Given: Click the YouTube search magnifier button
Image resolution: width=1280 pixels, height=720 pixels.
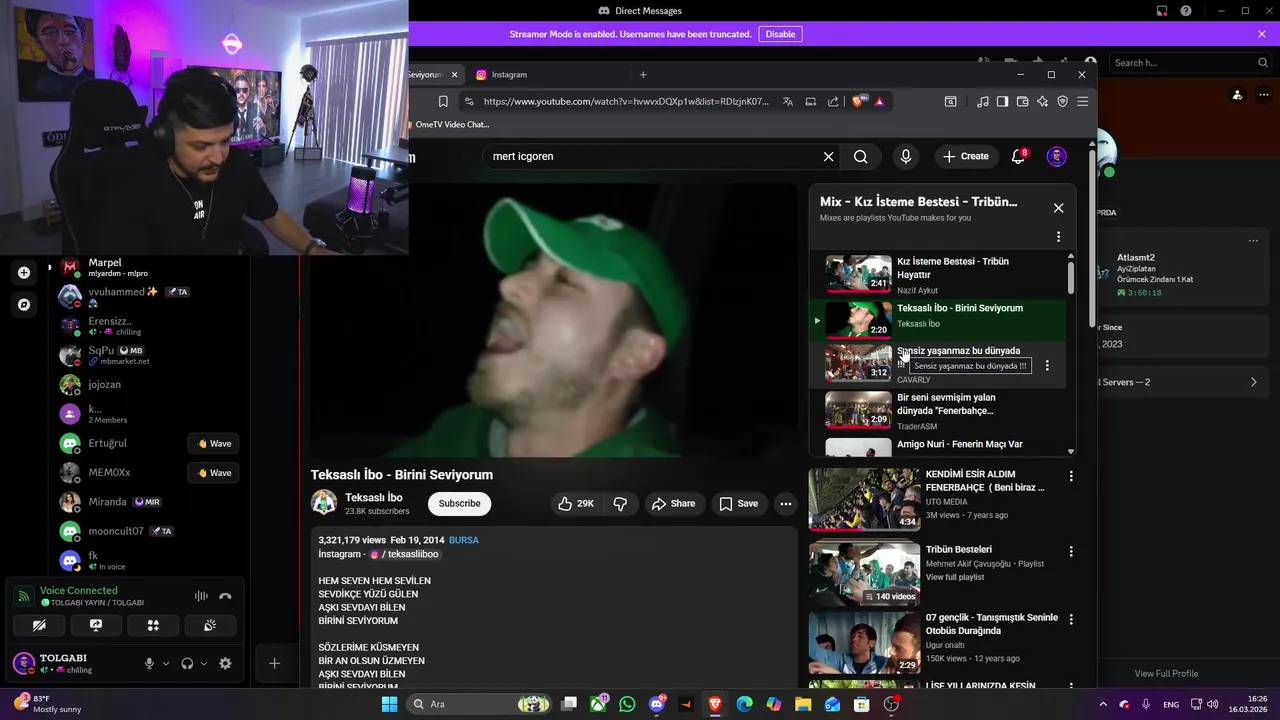Looking at the screenshot, I should (x=860, y=156).
